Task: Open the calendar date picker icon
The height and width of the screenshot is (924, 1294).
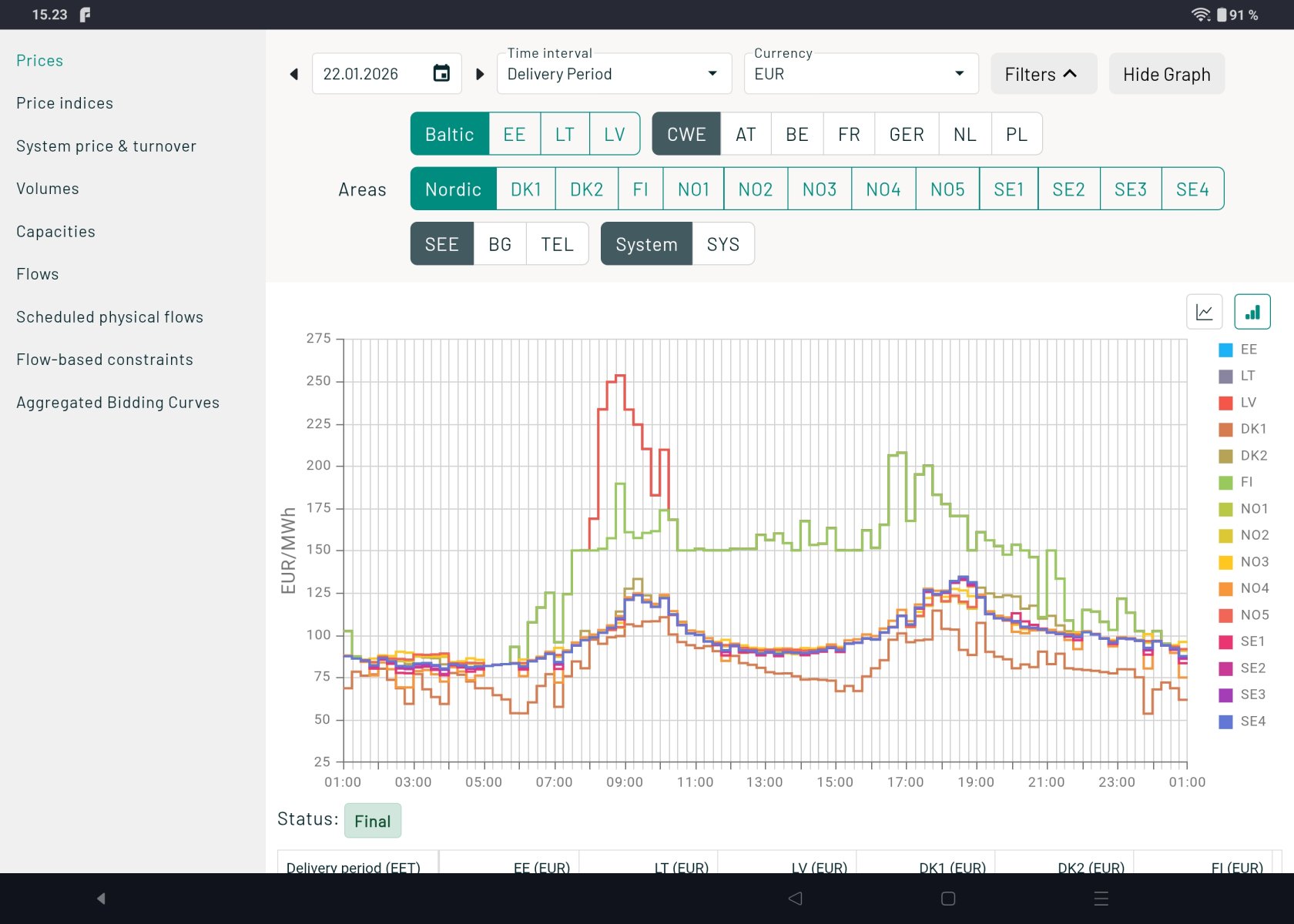Action: [441, 73]
